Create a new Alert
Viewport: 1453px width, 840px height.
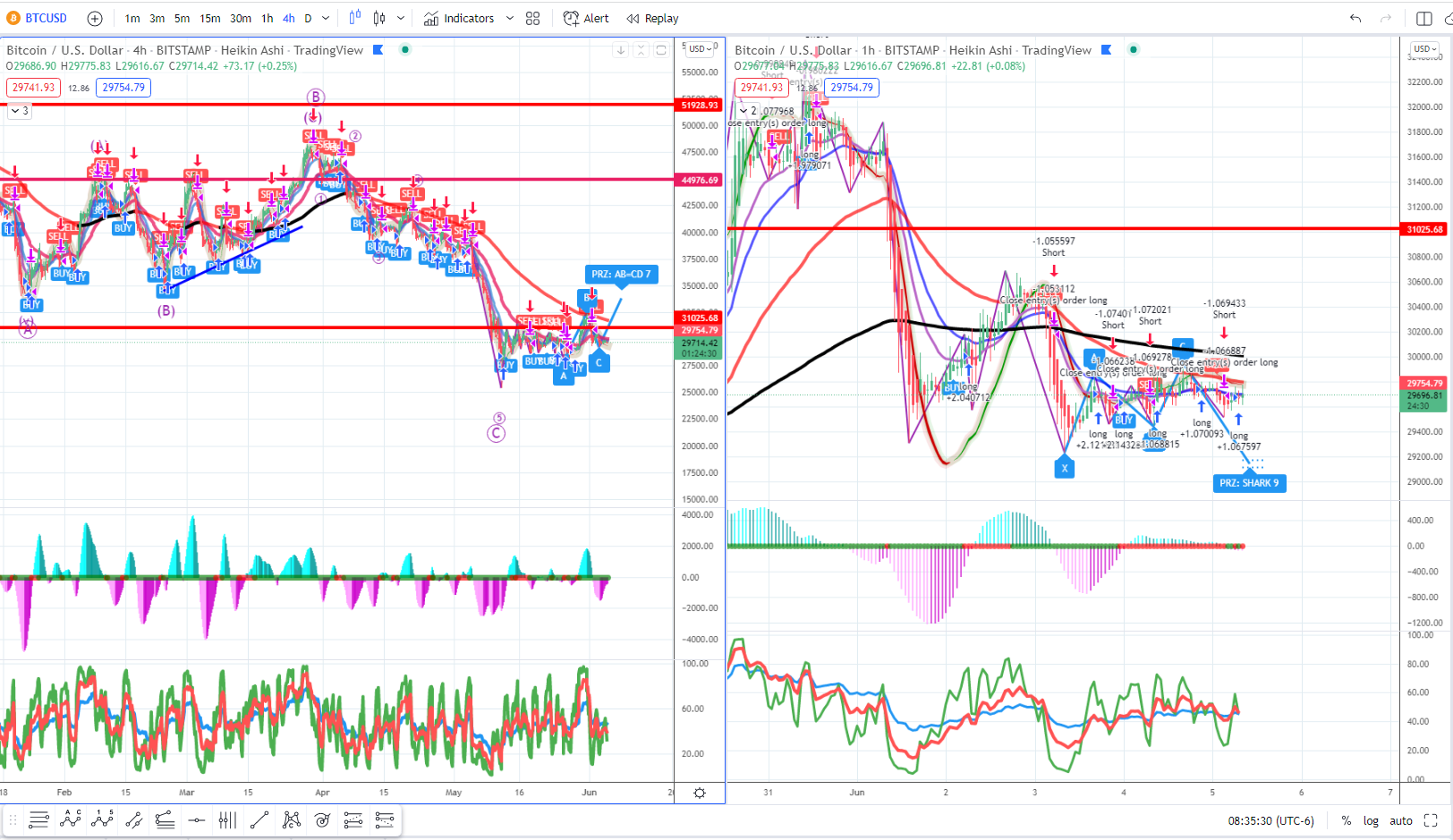tap(586, 18)
